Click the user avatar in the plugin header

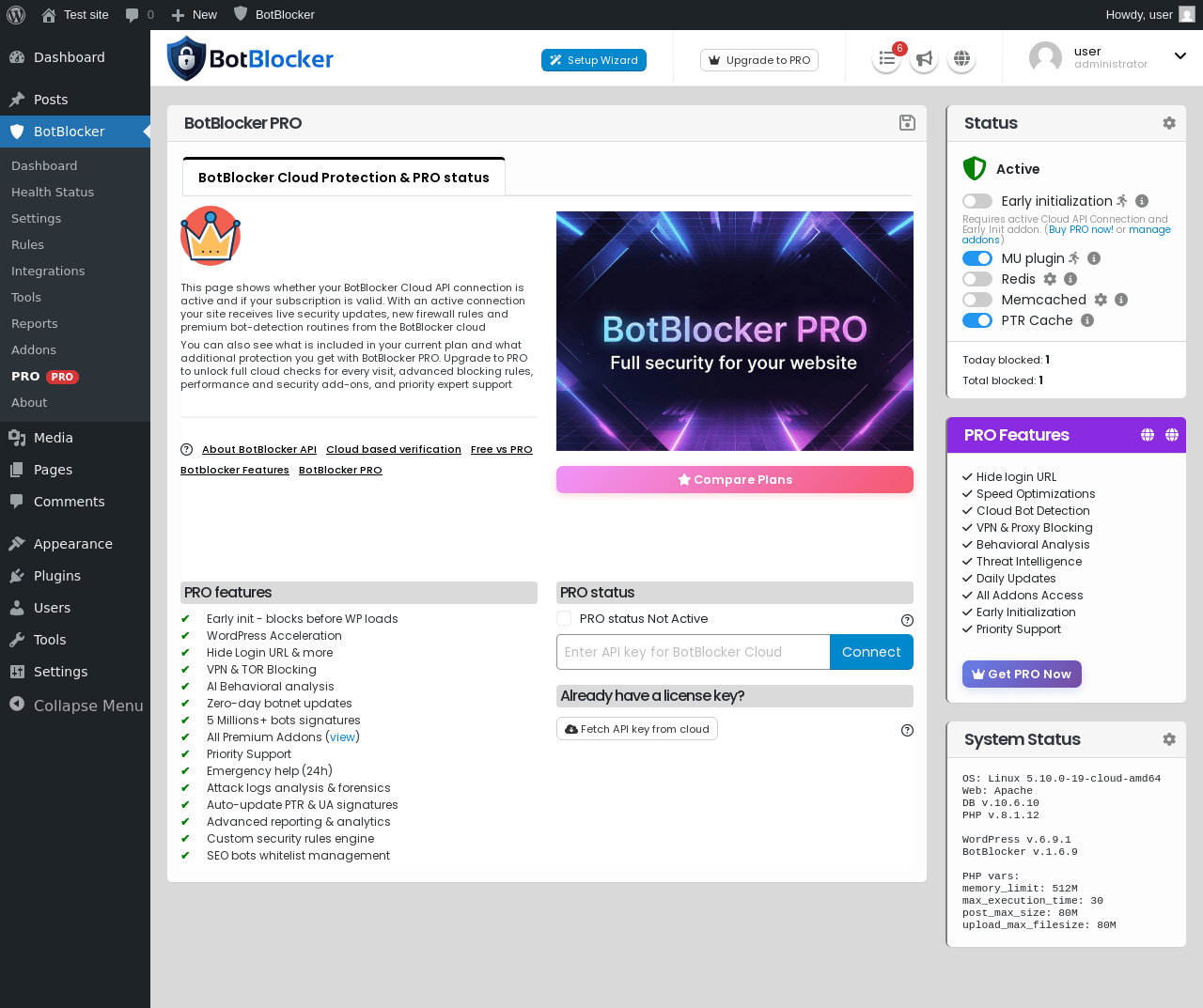[1045, 58]
